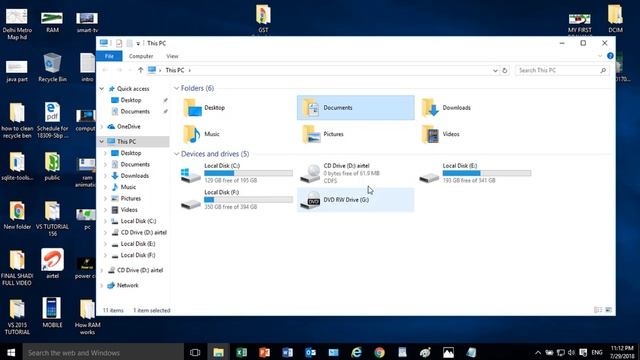Select Local Disk (F:) in navigation tree

[138, 255]
